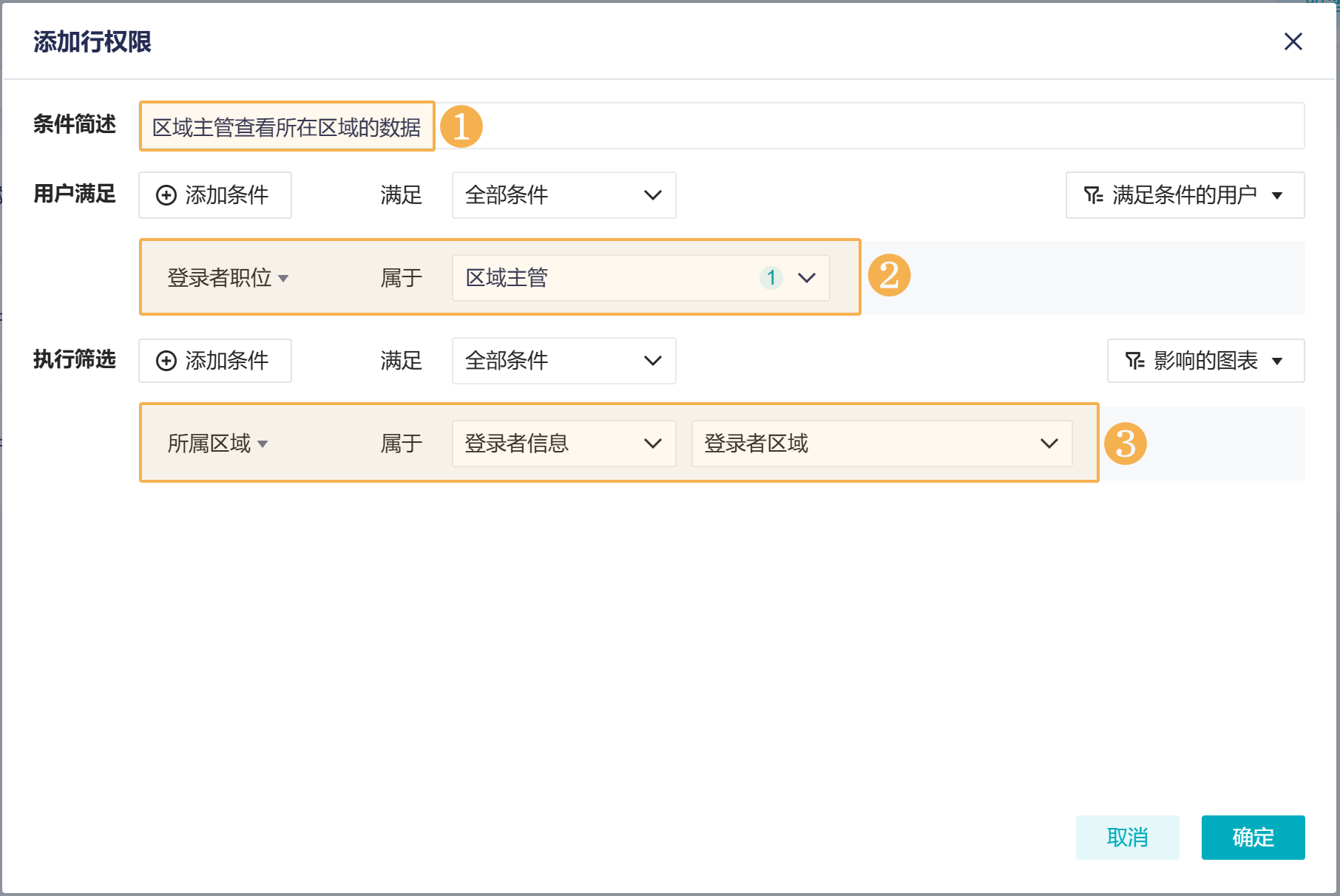Click the filter icon beside 影响的图表

(1134, 361)
